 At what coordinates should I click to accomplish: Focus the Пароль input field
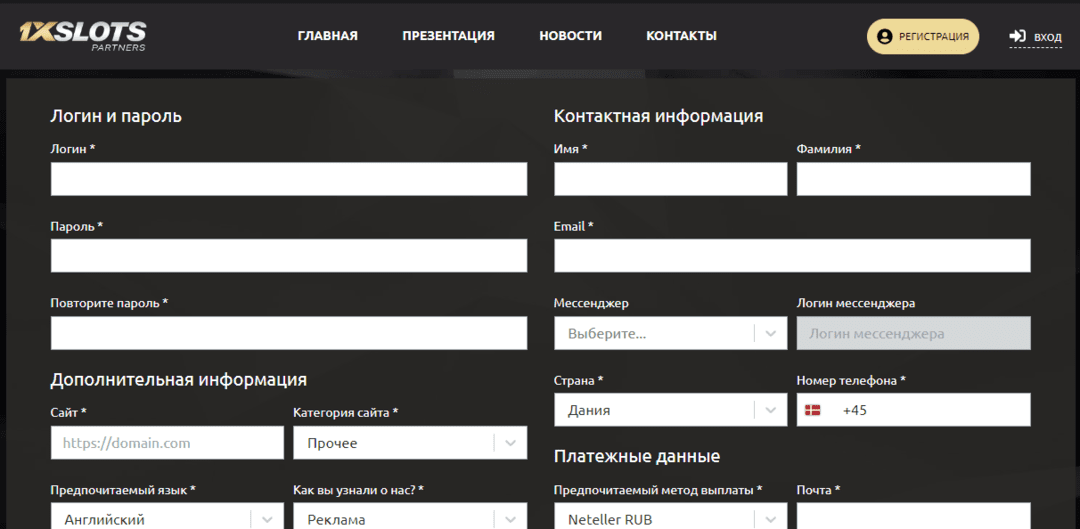pyautogui.click(x=289, y=256)
